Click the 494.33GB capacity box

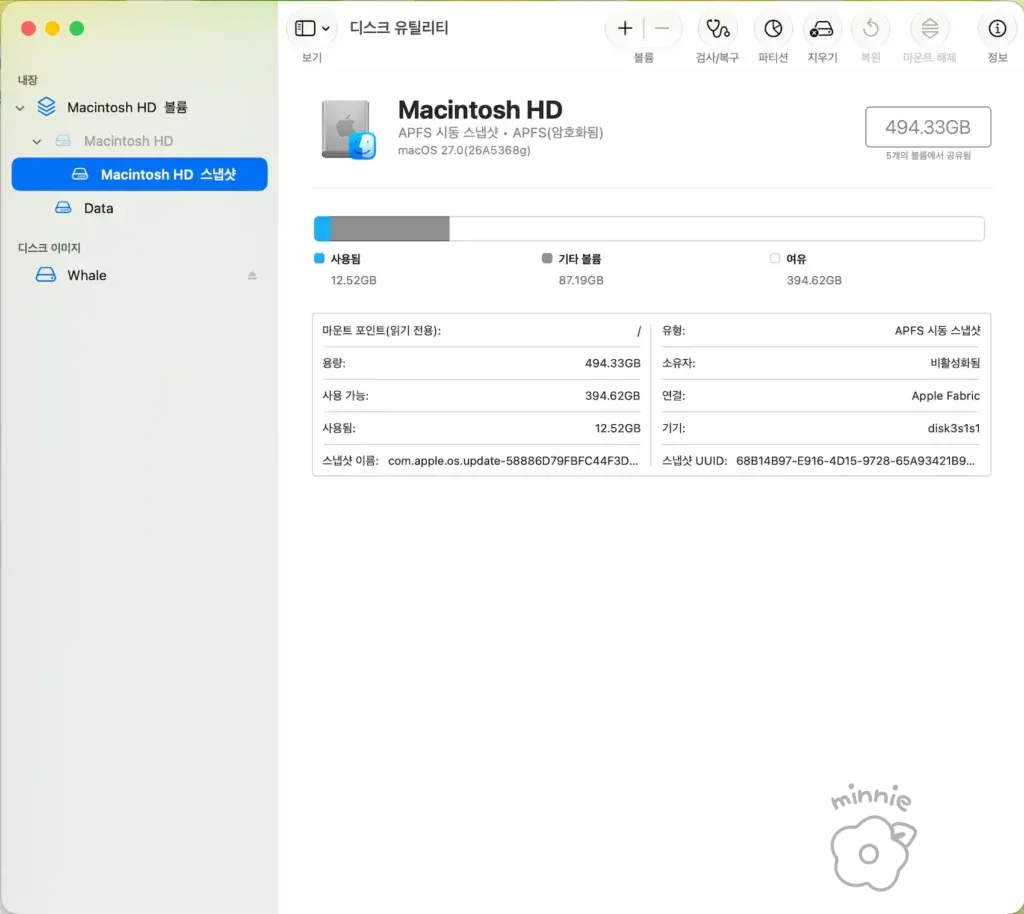pyautogui.click(x=927, y=127)
